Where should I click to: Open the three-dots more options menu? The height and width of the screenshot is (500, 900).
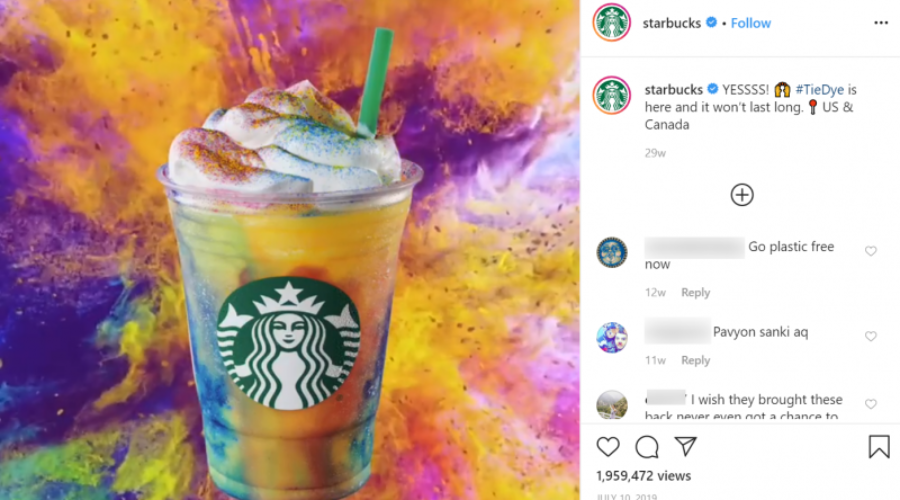point(881,23)
